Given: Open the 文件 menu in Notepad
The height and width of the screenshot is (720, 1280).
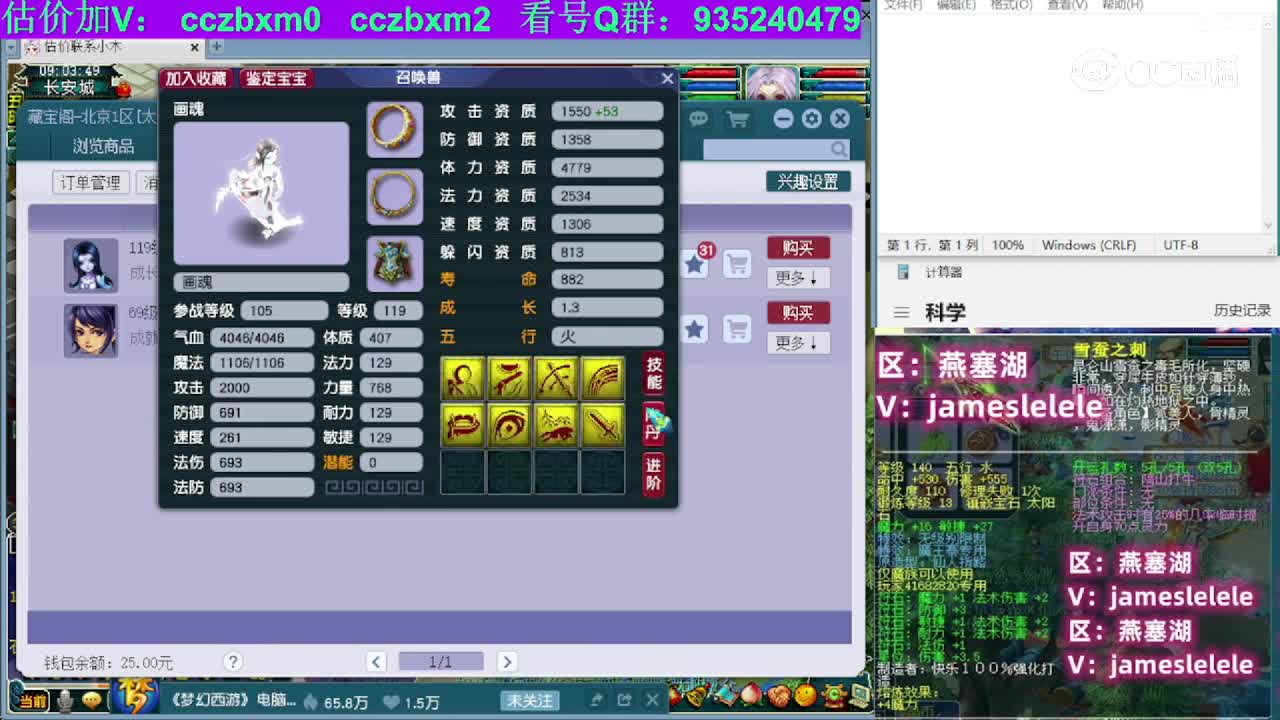Looking at the screenshot, I should [x=903, y=5].
